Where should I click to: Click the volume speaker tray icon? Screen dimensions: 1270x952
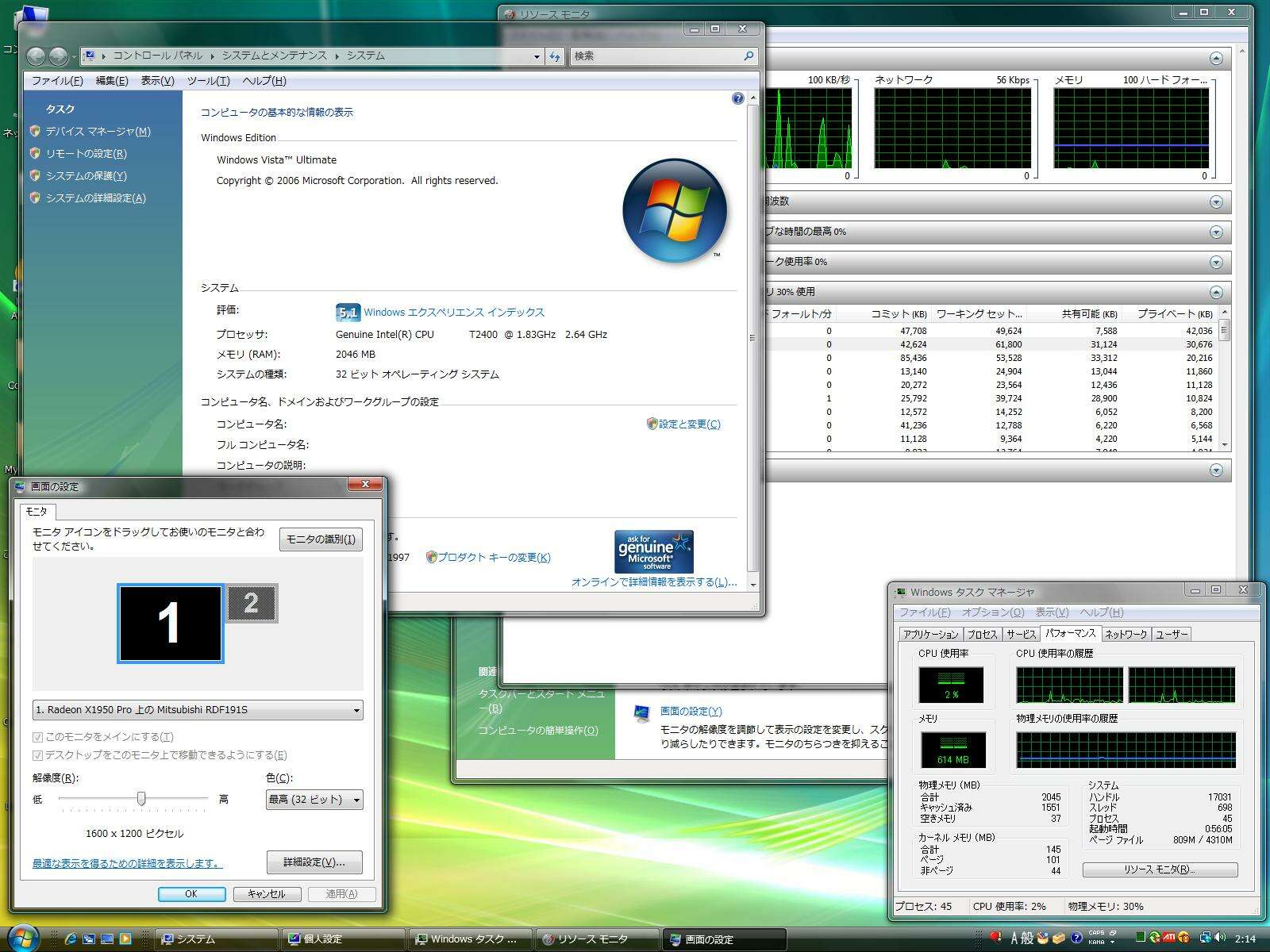1218,939
